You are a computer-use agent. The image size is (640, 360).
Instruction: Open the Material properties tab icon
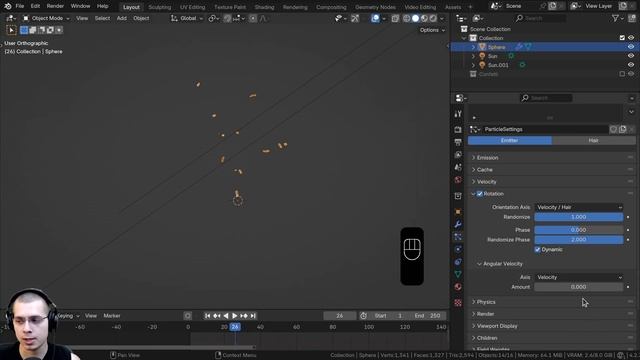pos(458,287)
